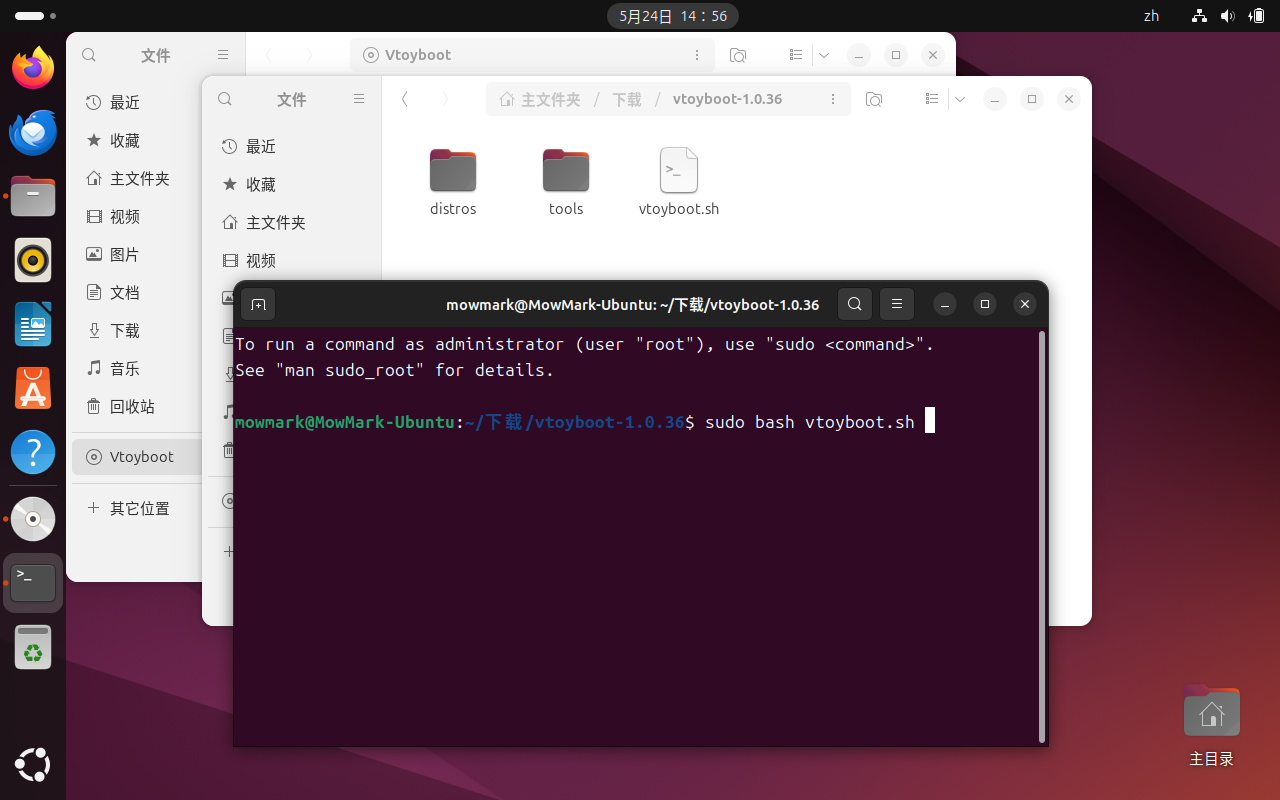Open the clock and calendar in top bar
Viewport: 1280px width, 800px height.
click(x=673, y=16)
